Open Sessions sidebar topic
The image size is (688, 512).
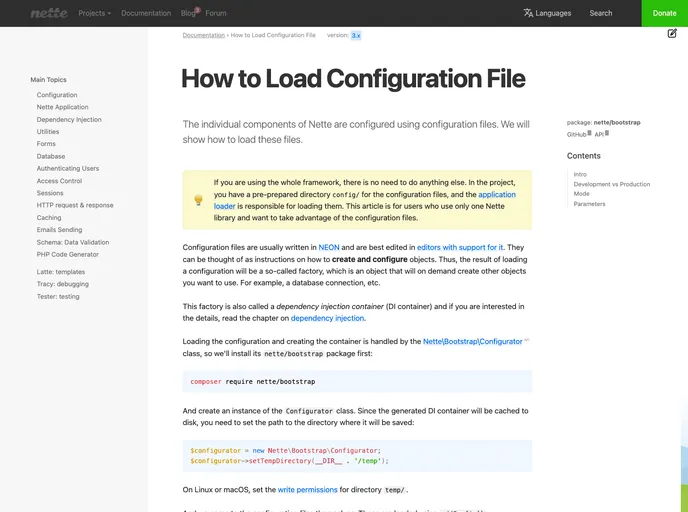pos(50,193)
